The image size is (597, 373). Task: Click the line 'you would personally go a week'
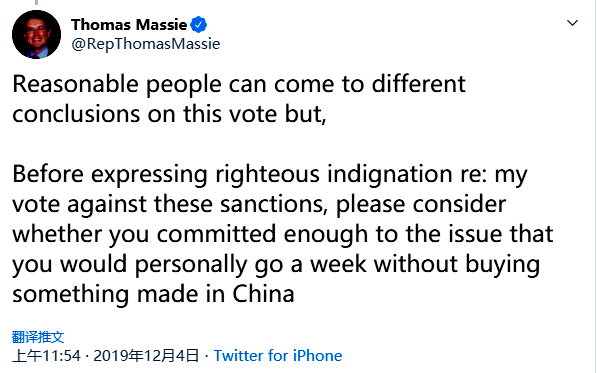pyautogui.click(x=276, y=265)
